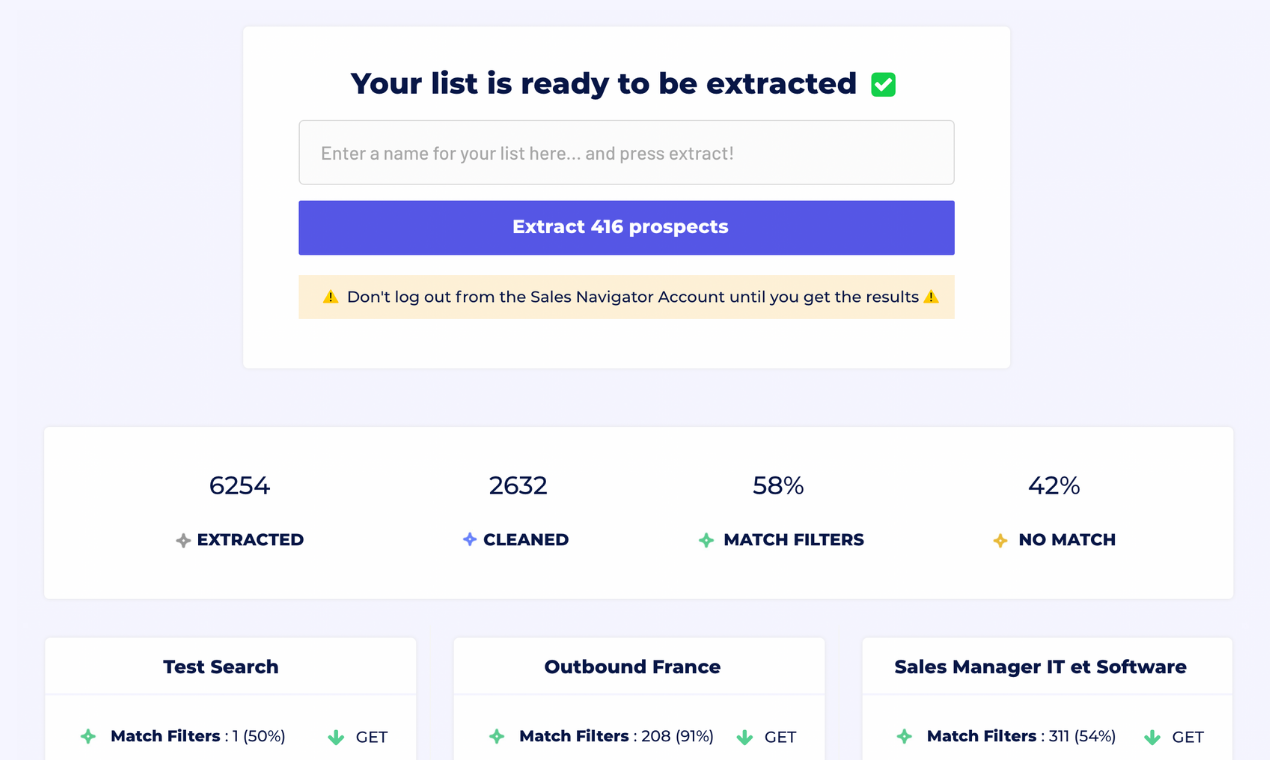Click the Outbound France card header

631,667
